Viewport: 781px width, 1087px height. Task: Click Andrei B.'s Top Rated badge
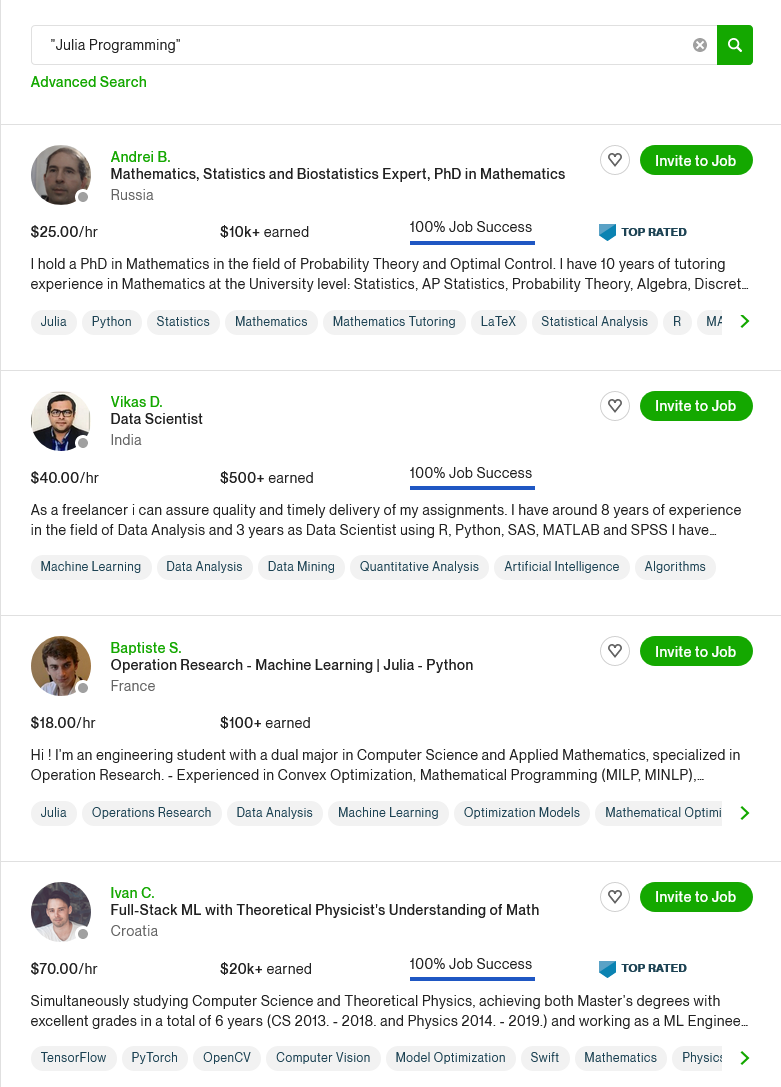643,232
